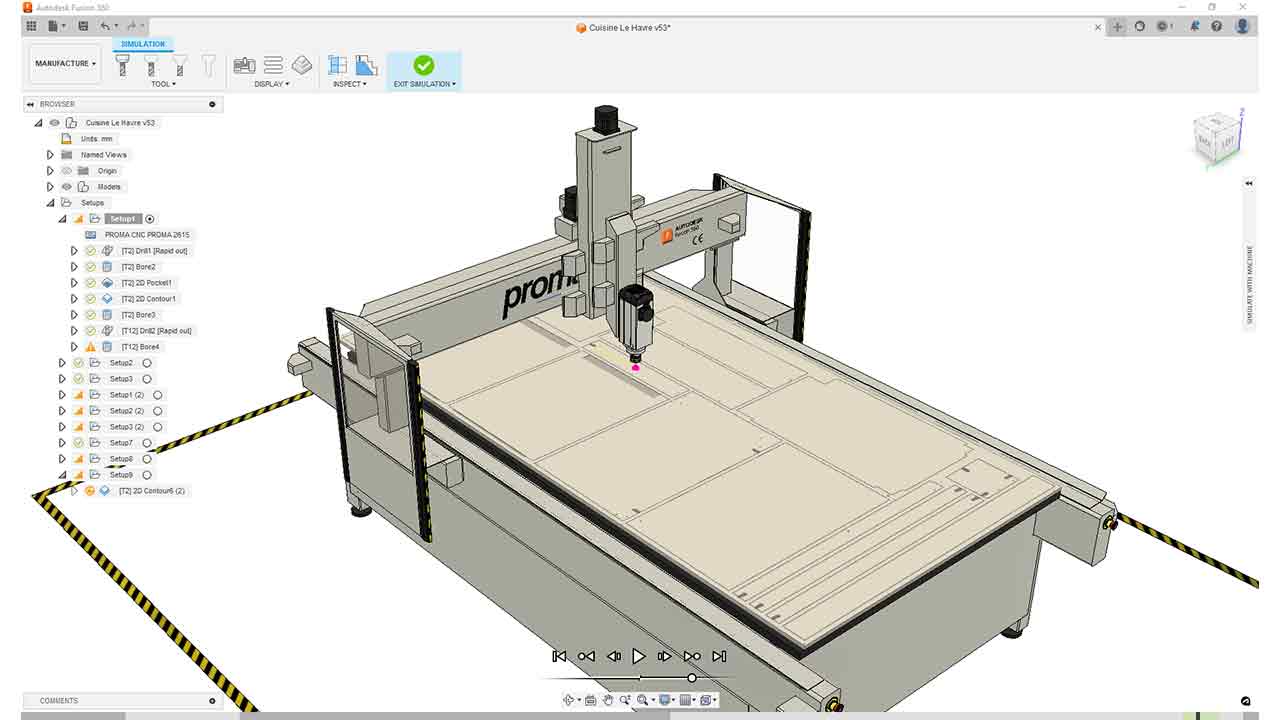Toggle visibility eye of Models folder
The image size is (1280, 720).
click(x=67, y=187)
